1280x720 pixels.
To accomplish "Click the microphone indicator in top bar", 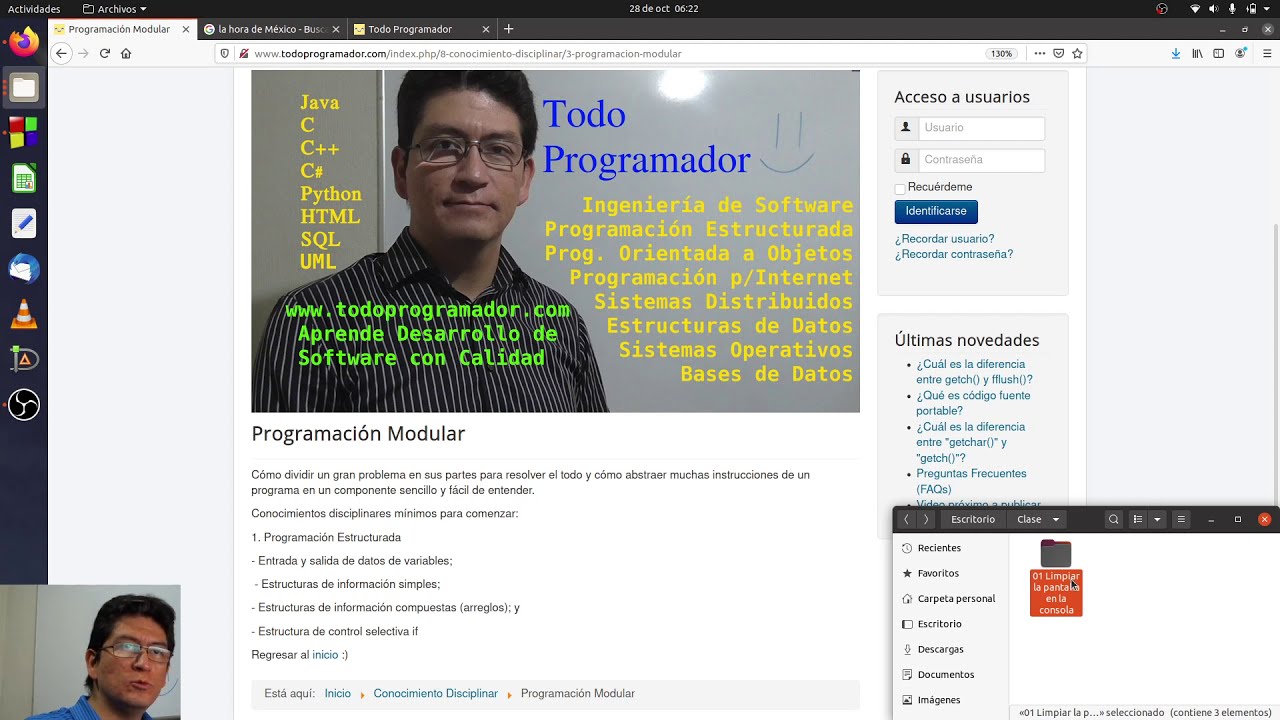I will pos(1233,9).
